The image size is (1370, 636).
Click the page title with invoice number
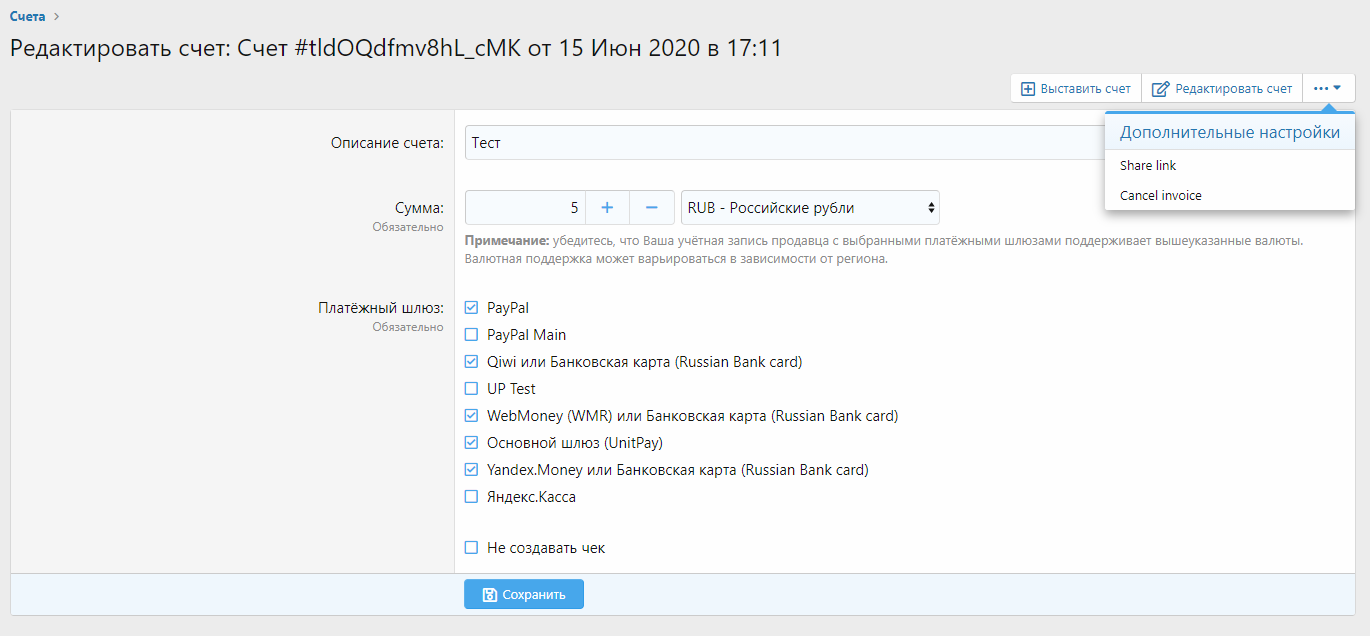pos(396,48)
